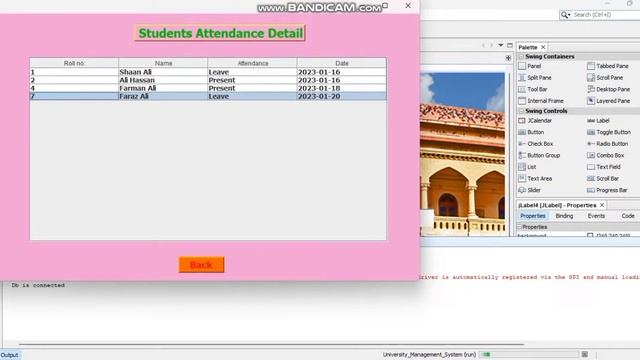
Task: Click University_Management_System (run) status text
Action: [x=429, y=355]
